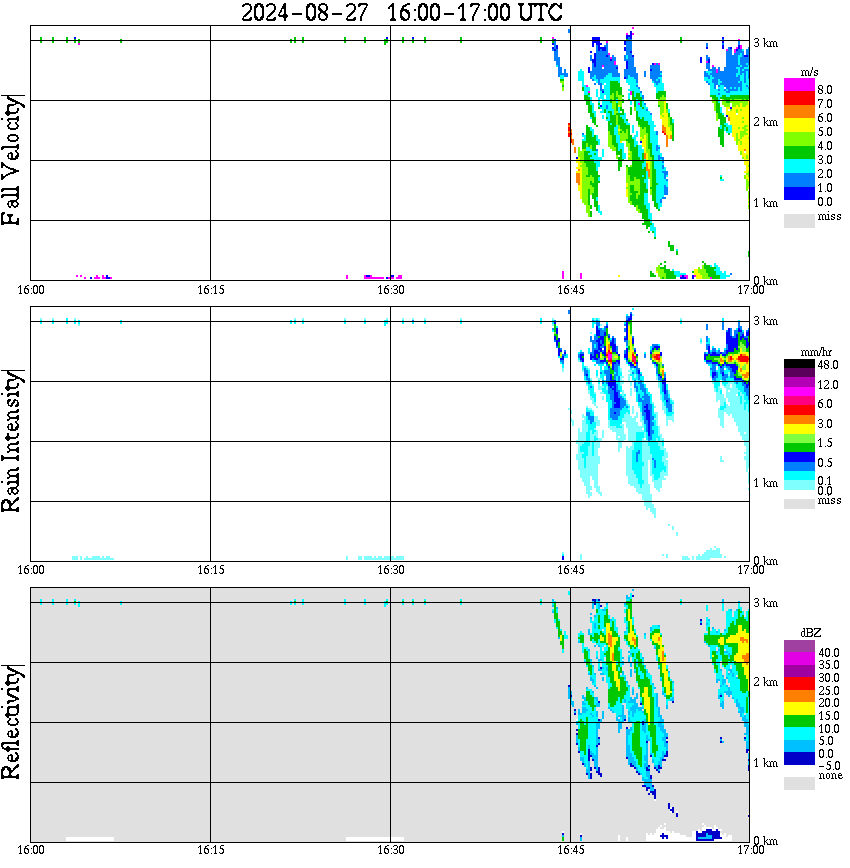The image size is (850, 868).
Task: Click 16:30 tick under Rain Intensity plot
Action: [x=390, y=570]
